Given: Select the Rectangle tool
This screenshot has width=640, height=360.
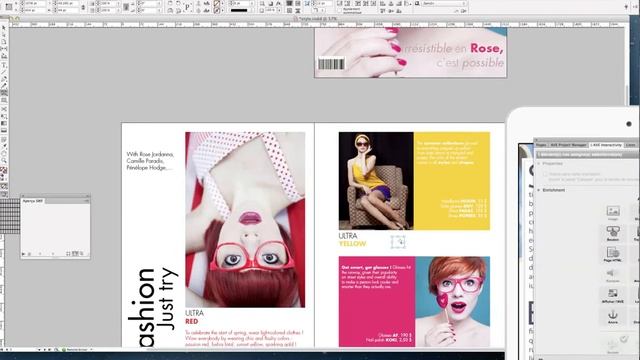Looking at the screenshot, I should 4,100.
